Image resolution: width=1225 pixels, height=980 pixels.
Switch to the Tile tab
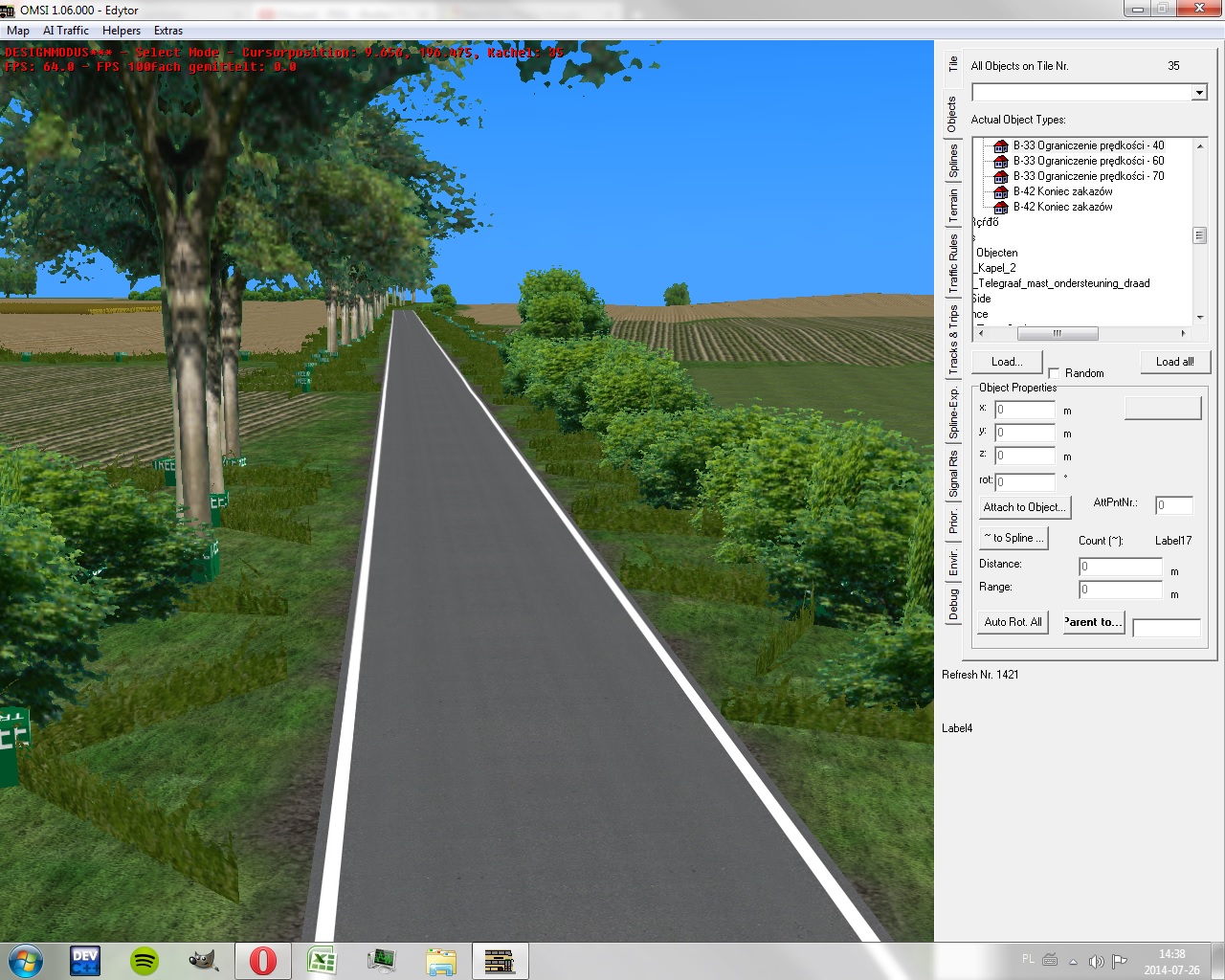coord(953,64)
